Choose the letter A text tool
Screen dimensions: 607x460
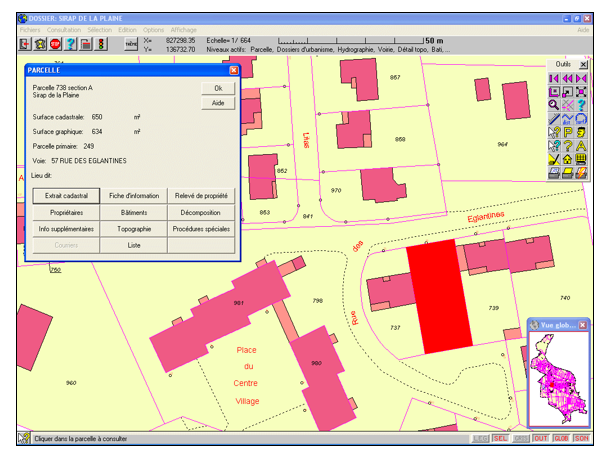pyautogui.click(x=581, y=146)
